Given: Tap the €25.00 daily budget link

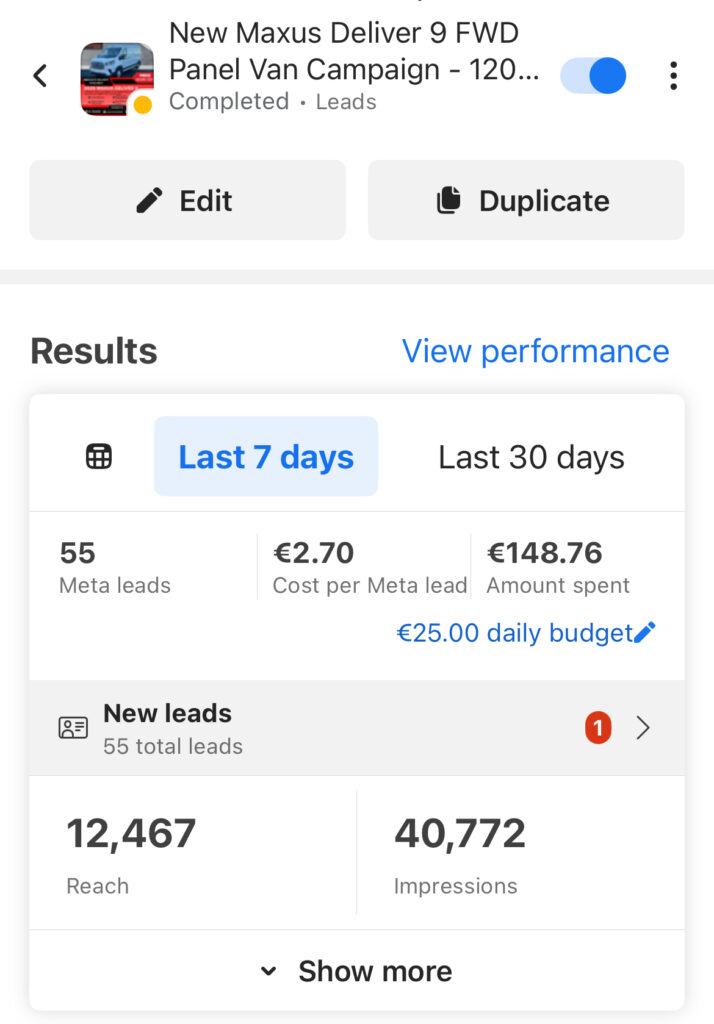Looking at the screenshot, I should pyautogui.click(x=515, y=633).
